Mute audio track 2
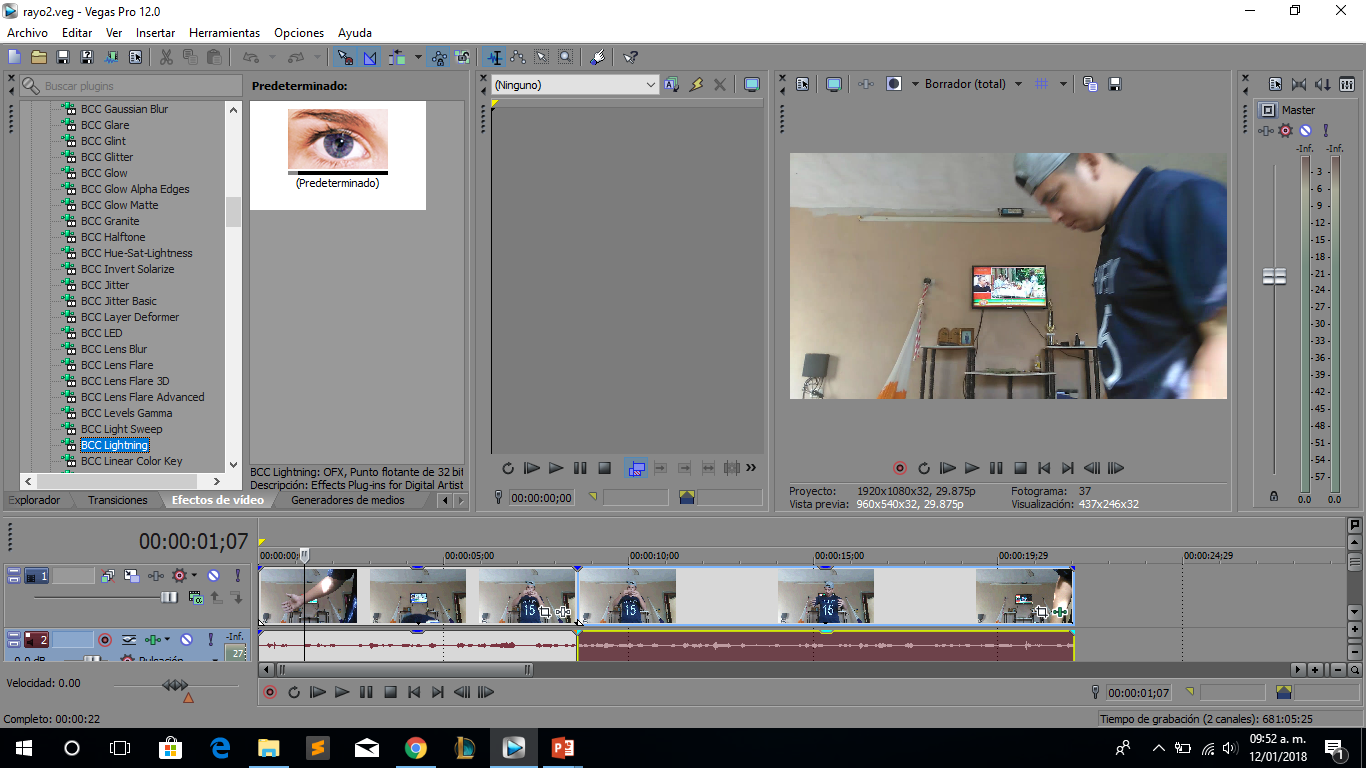Viewport: 1366px width, 768px height. point(186,639)
